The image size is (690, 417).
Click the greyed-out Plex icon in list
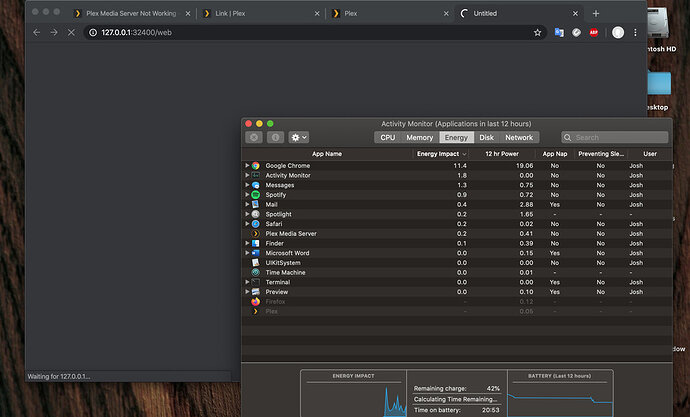[256, 311]
